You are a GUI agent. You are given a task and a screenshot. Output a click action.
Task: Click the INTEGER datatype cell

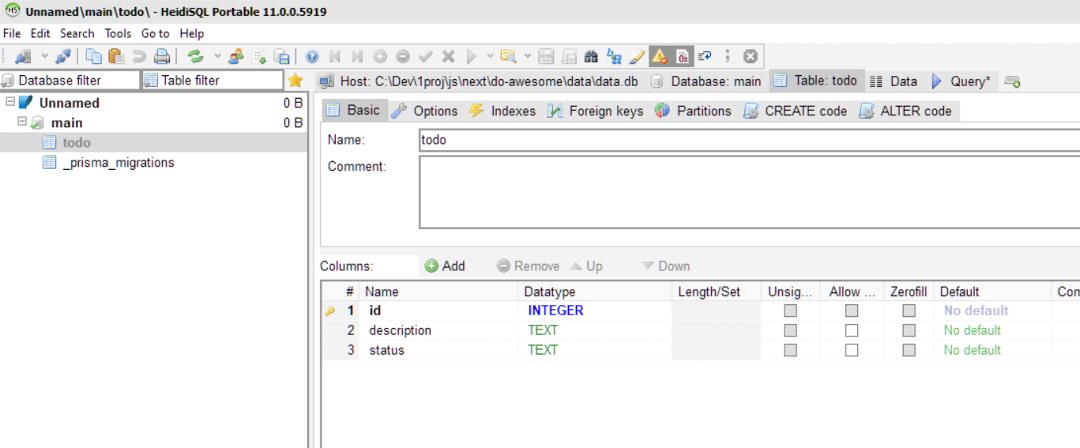594,311
